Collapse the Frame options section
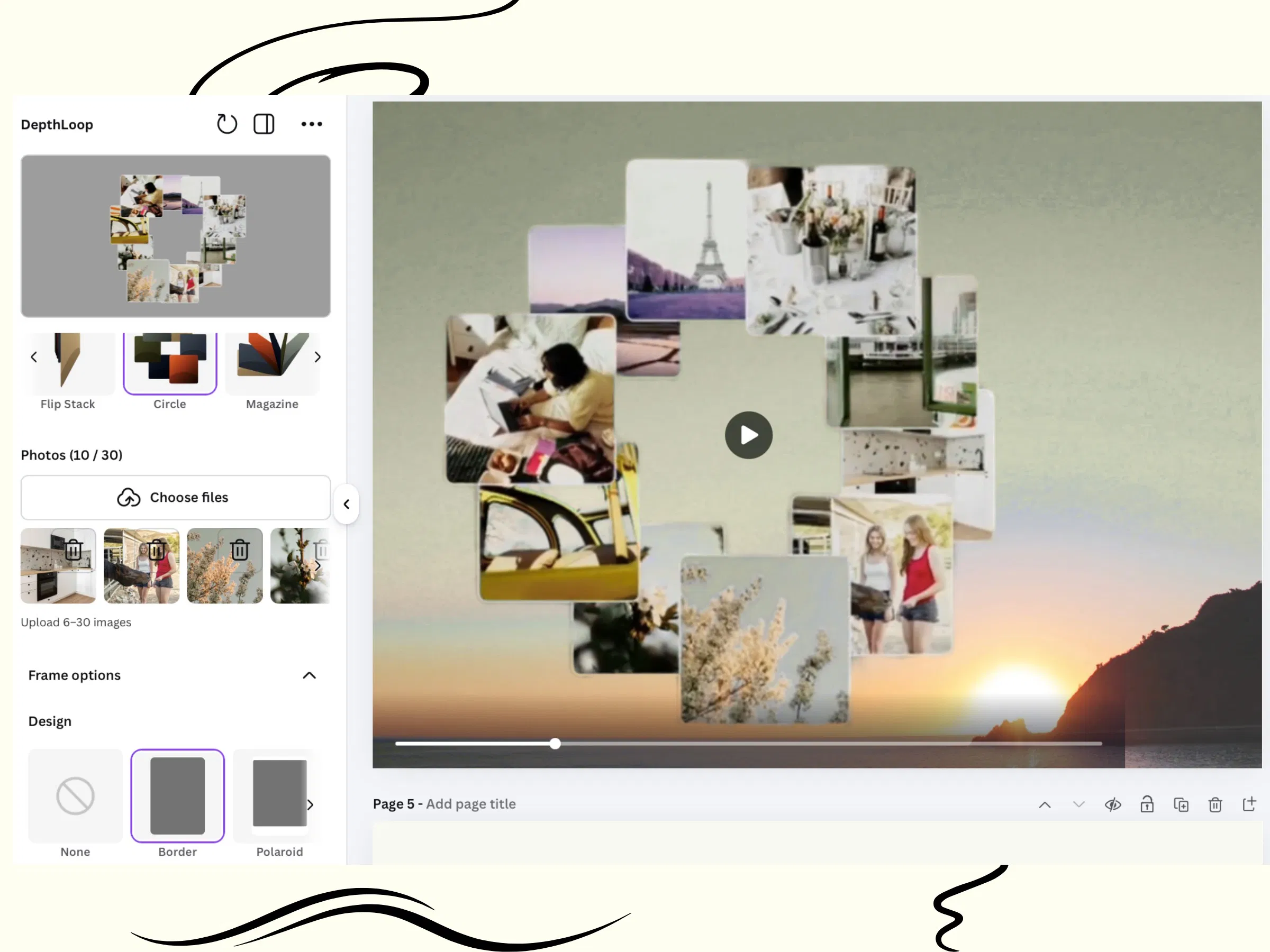Screen dimensions: 1270x952 point(310,675)
